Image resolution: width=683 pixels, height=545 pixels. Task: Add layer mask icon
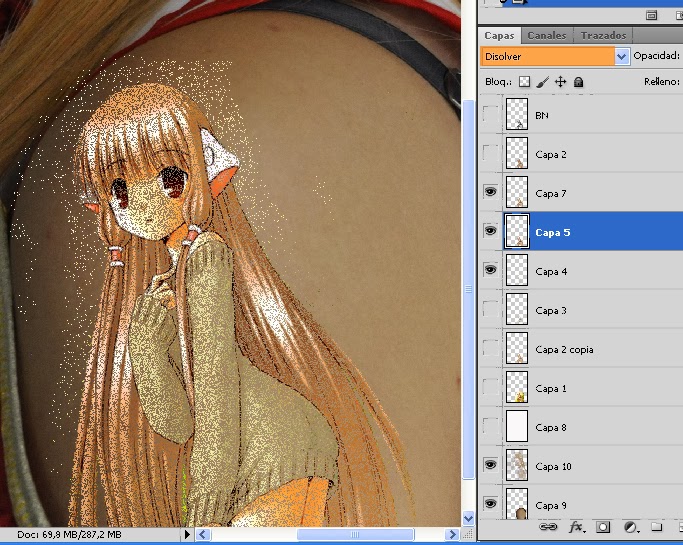[603, 527]
